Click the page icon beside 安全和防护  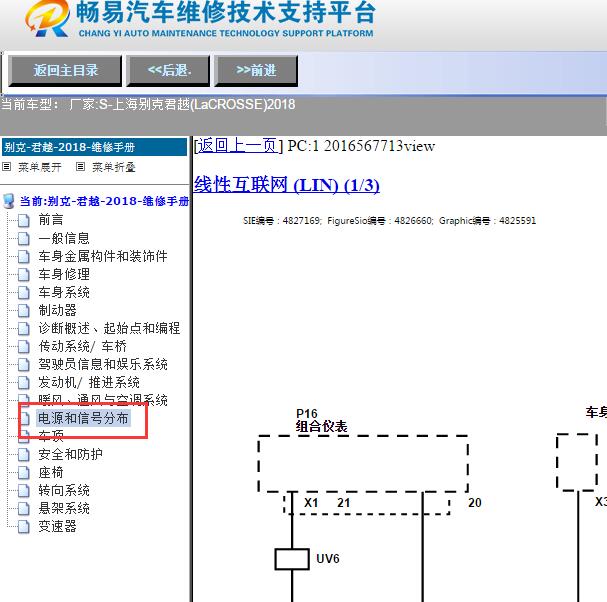[x=24, y=455]
